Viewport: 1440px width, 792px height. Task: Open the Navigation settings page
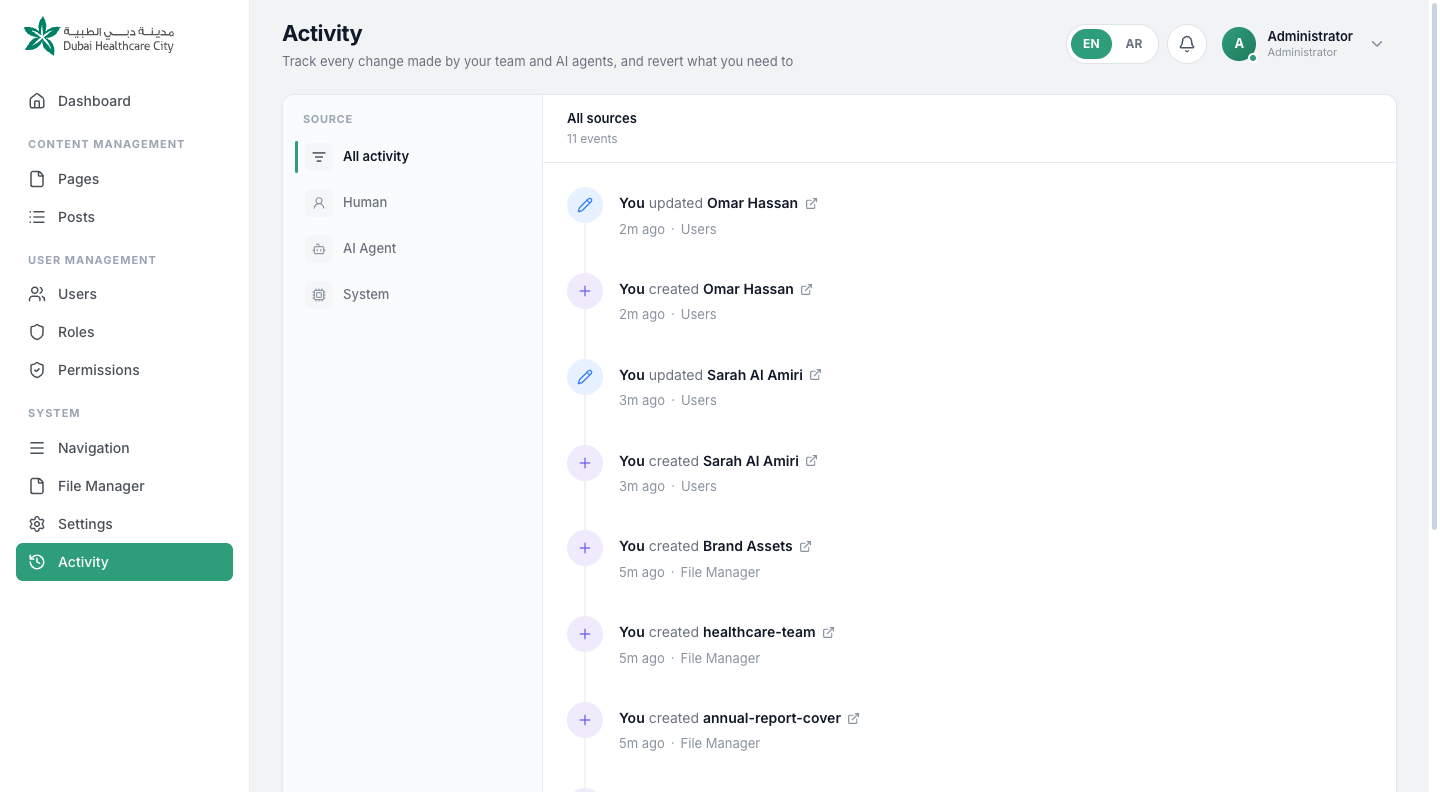point(124,448)
